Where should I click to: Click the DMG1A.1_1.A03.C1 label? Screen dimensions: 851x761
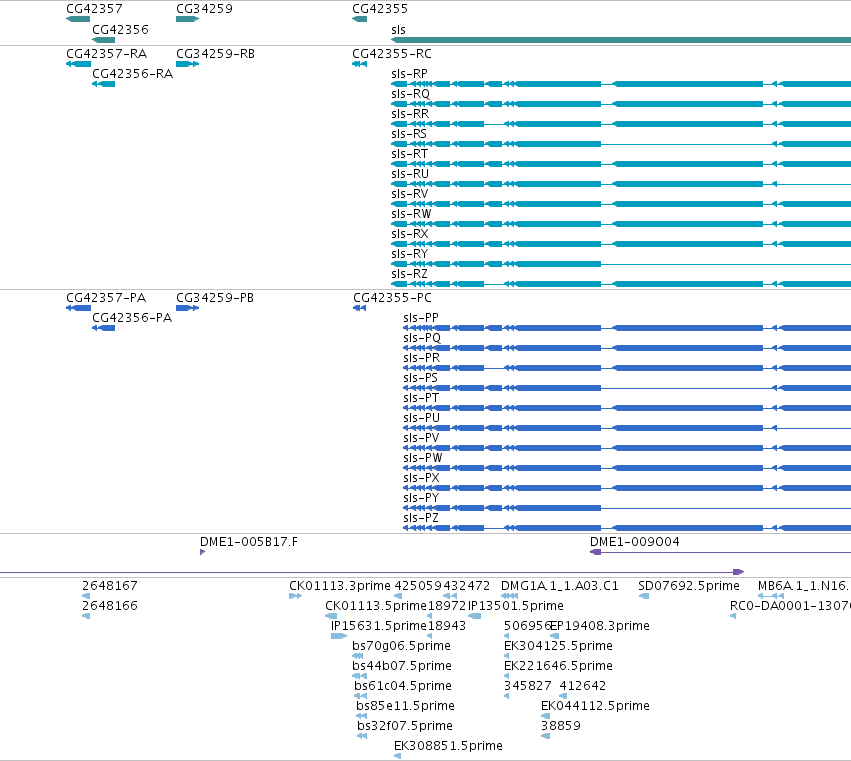point(560,586)
